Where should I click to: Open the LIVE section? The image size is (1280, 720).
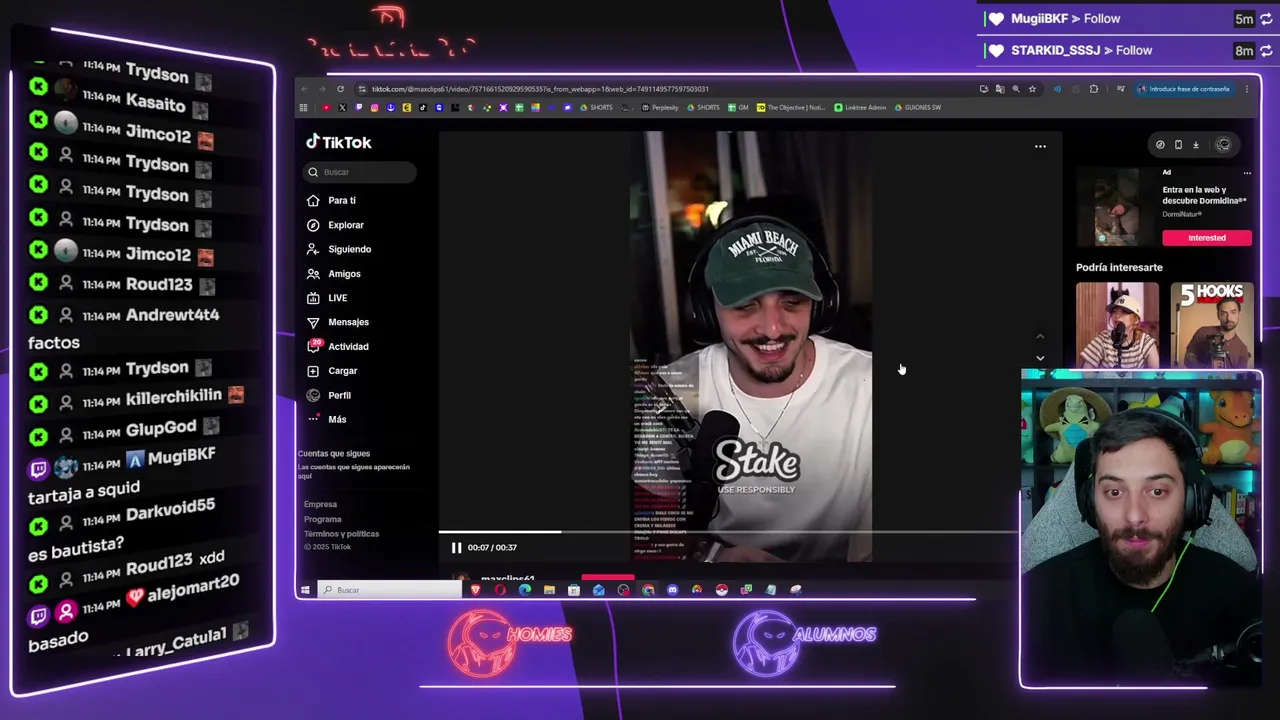point(327,298)
